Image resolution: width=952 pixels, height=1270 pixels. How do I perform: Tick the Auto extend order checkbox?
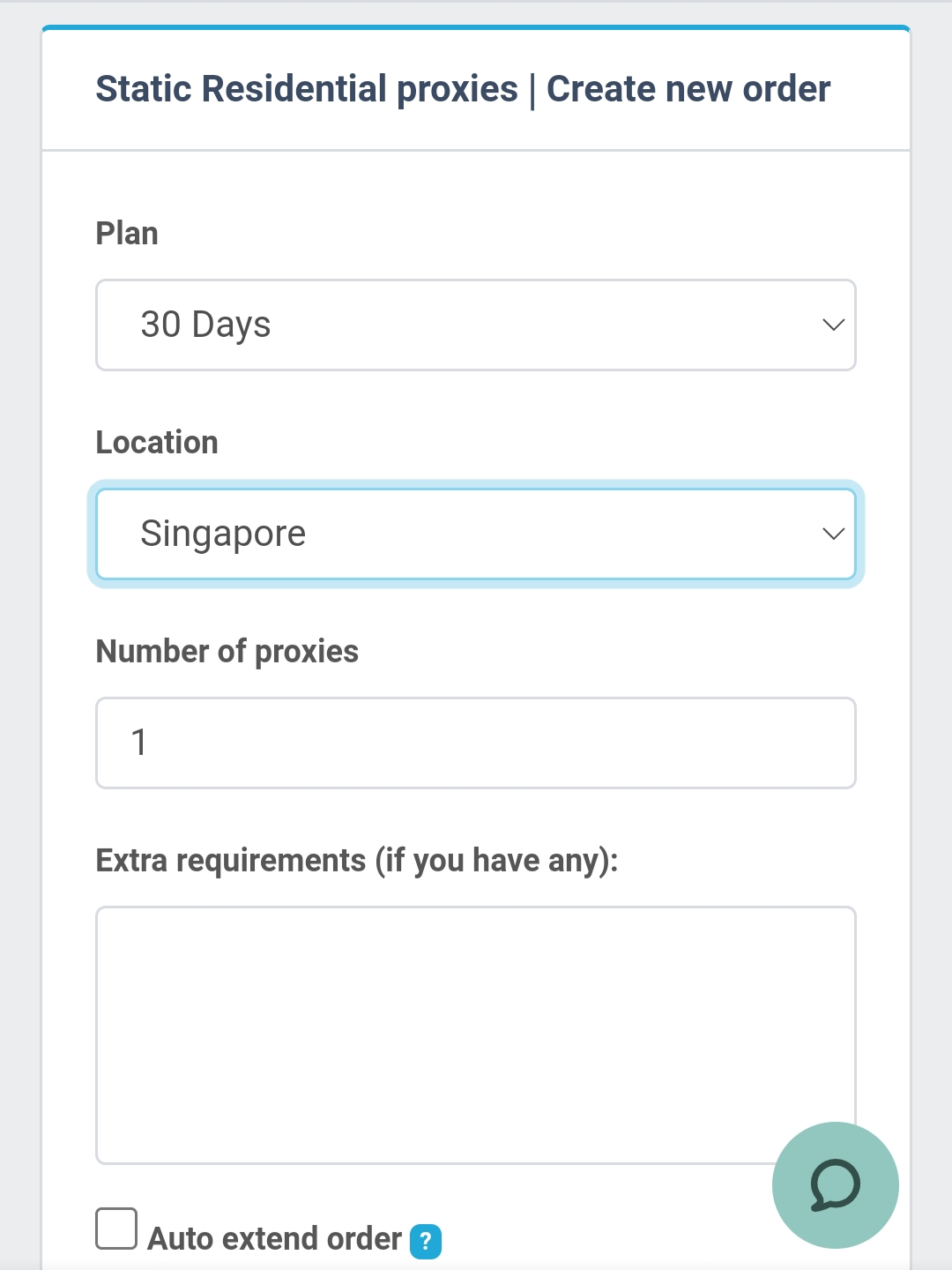pos(116,1229)
